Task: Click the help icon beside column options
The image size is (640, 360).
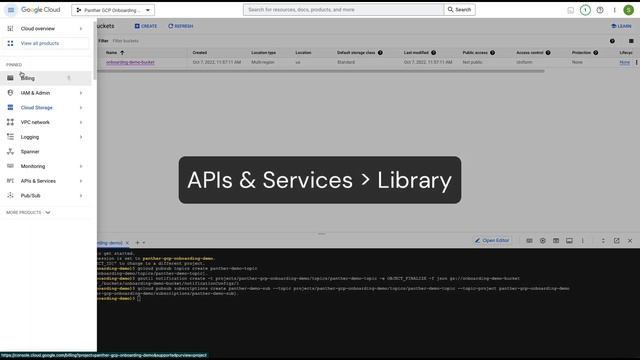Action: [x=612, y=41]
